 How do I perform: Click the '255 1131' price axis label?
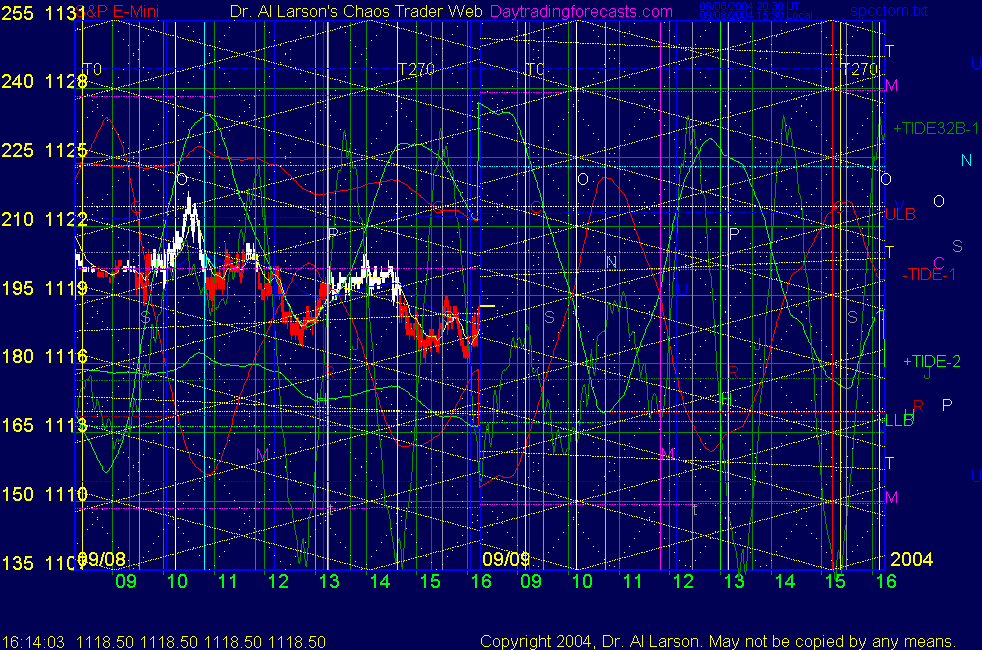44,13
